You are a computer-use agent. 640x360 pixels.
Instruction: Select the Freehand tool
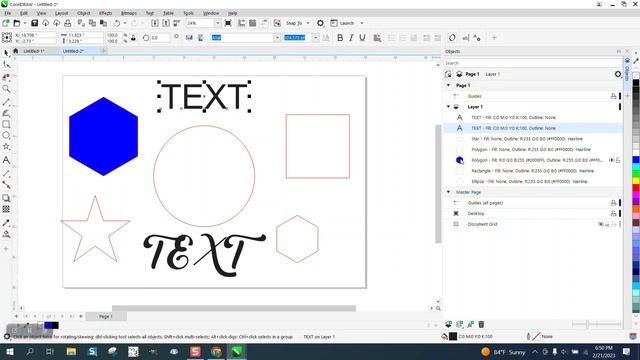(6, 101)
